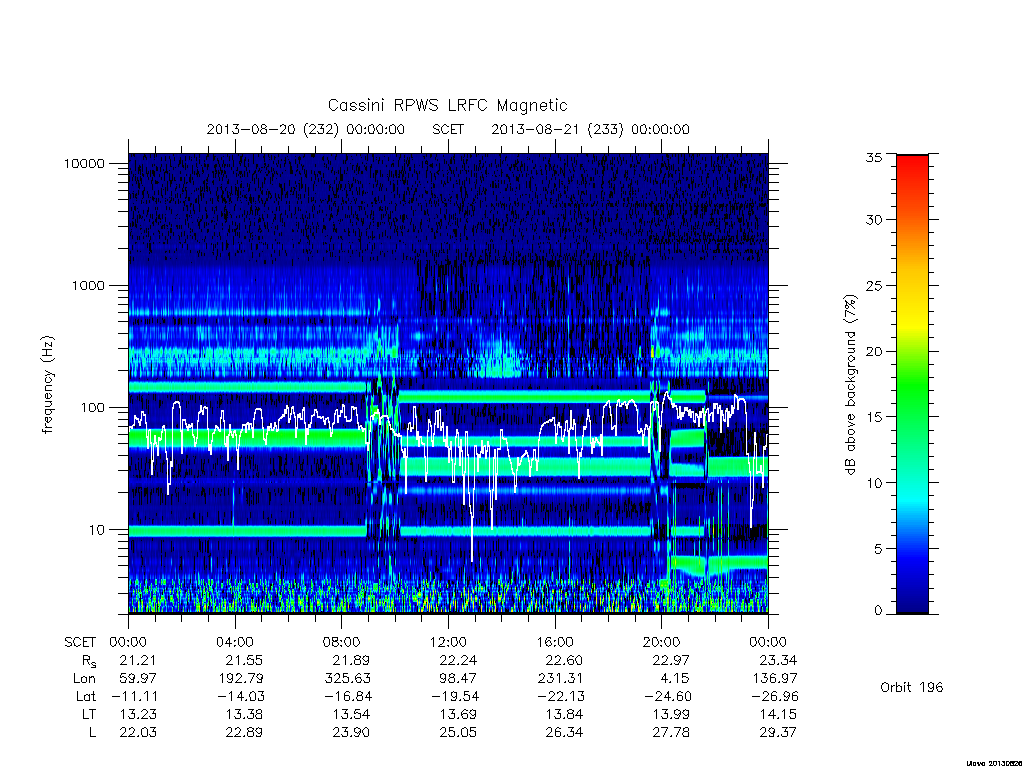
Task: Click the 10000 frequency tick label
Action: coord(84,164)
